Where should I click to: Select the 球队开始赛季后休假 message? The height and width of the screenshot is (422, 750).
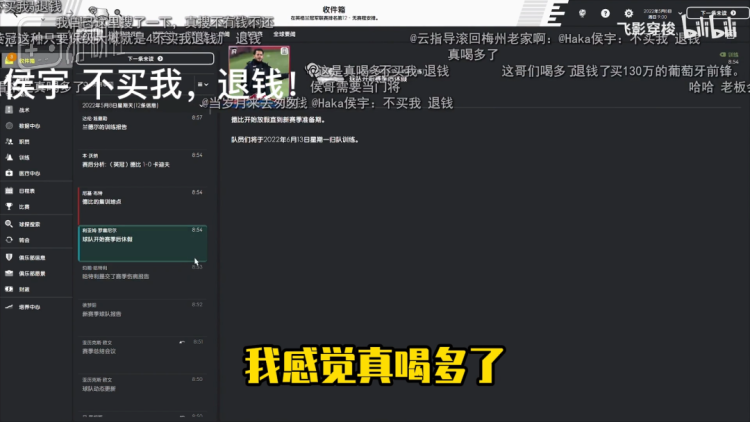tap(143, 244)
